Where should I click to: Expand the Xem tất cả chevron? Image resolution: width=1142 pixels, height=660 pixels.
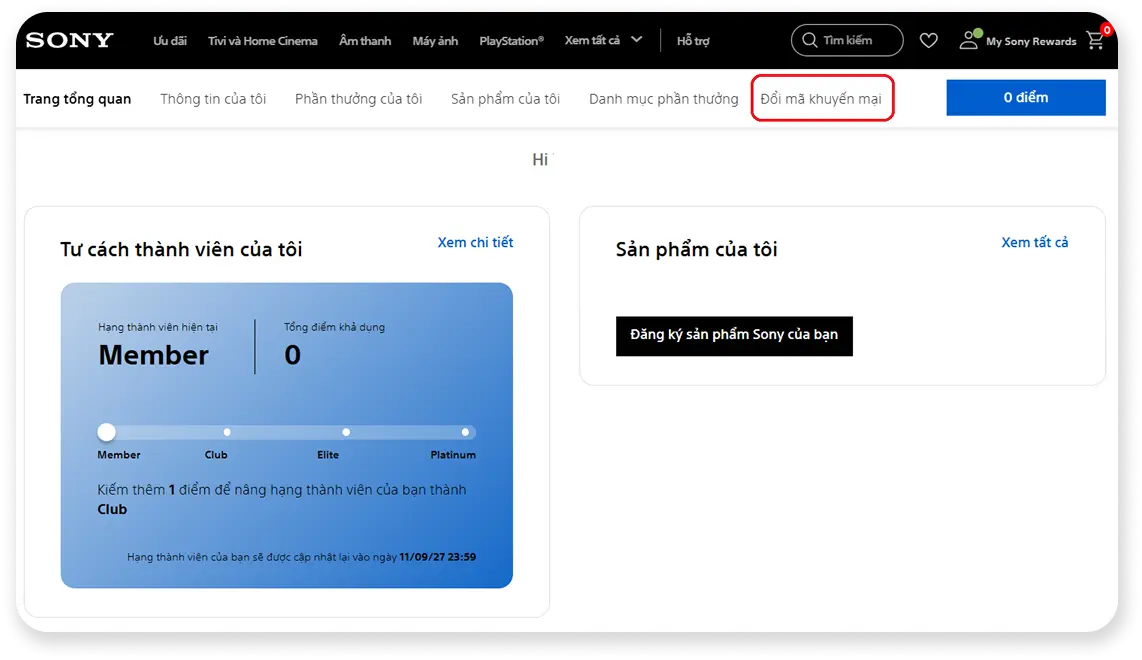pyautogui.click(x=637, y=39)
